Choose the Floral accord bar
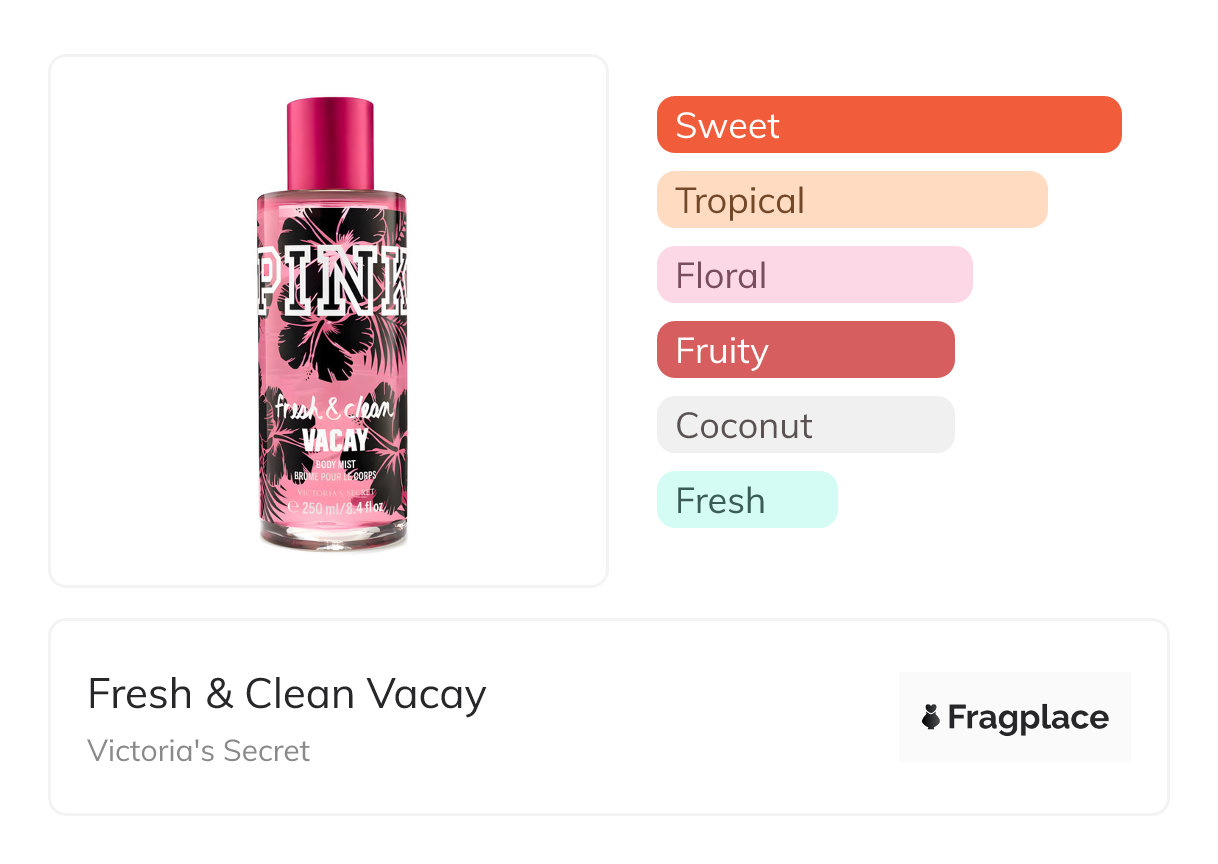Image resolution: width=1218 pixels, height=864 pixels. point(814,275)
